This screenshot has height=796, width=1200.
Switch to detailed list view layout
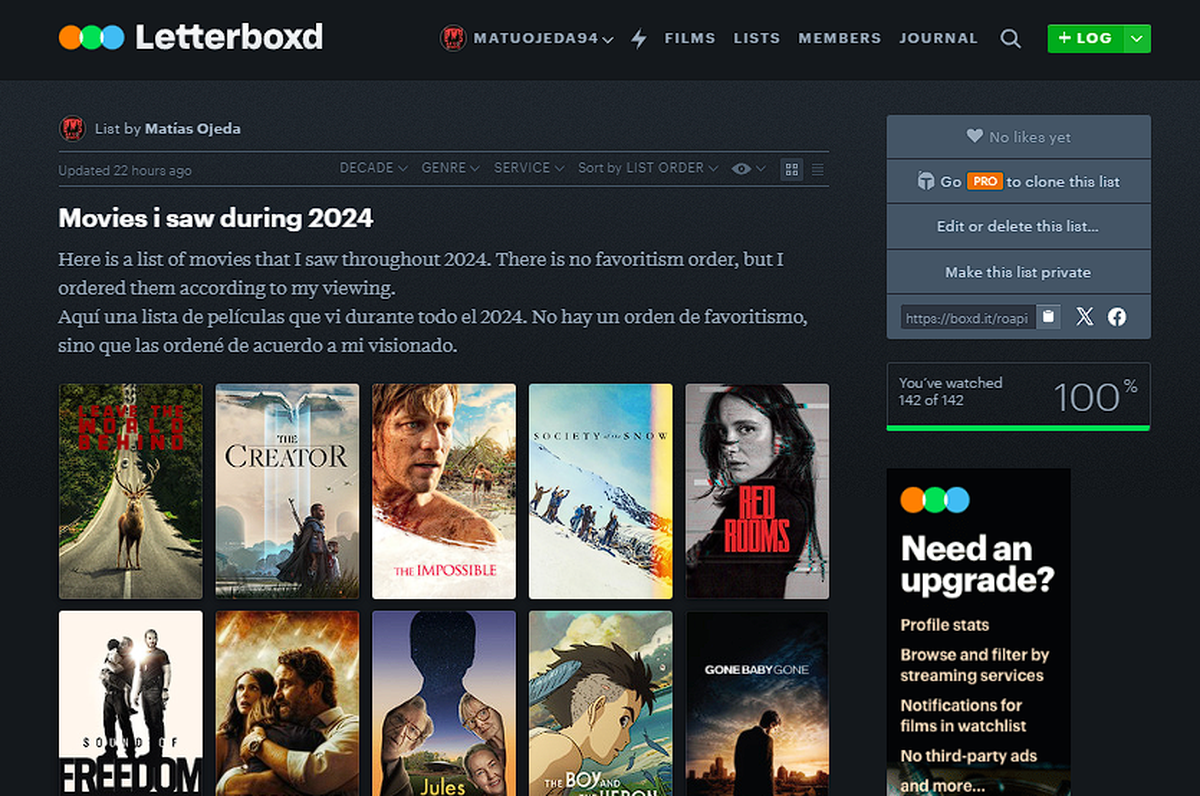click(817, 168)
